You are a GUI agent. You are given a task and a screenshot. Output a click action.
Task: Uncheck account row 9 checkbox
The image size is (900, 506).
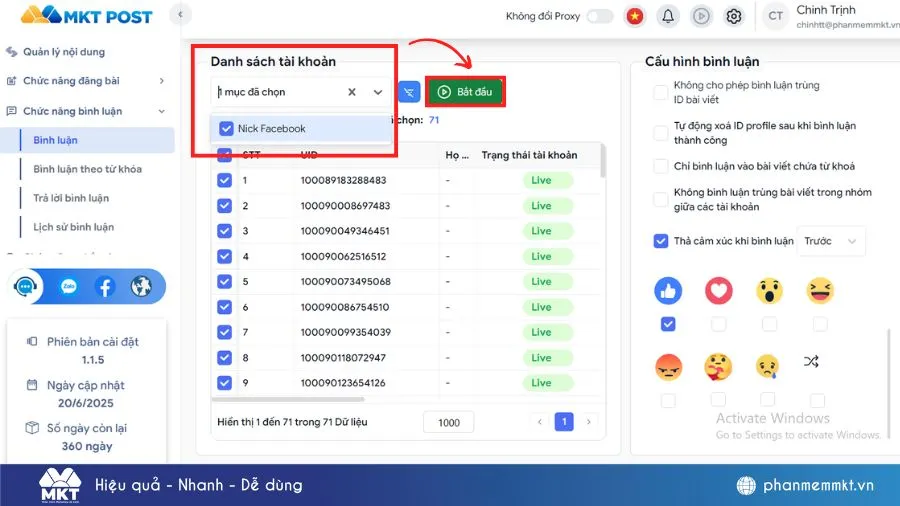[224, 383]
